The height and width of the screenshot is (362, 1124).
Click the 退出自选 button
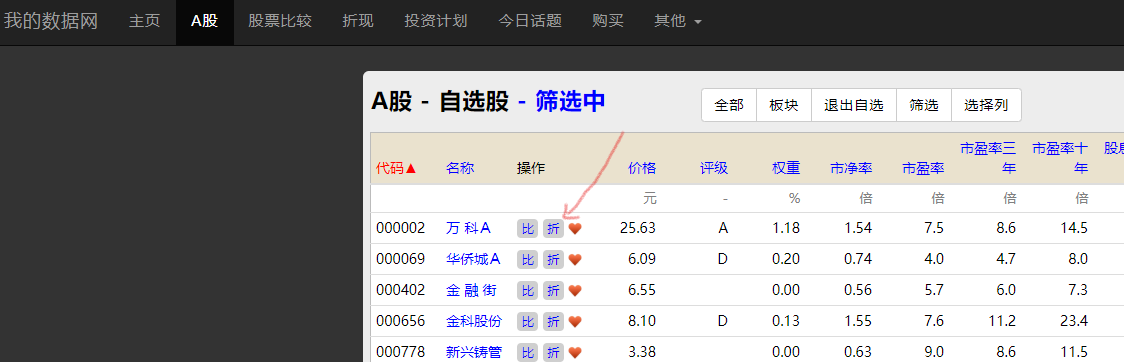(x=853, y=105)
